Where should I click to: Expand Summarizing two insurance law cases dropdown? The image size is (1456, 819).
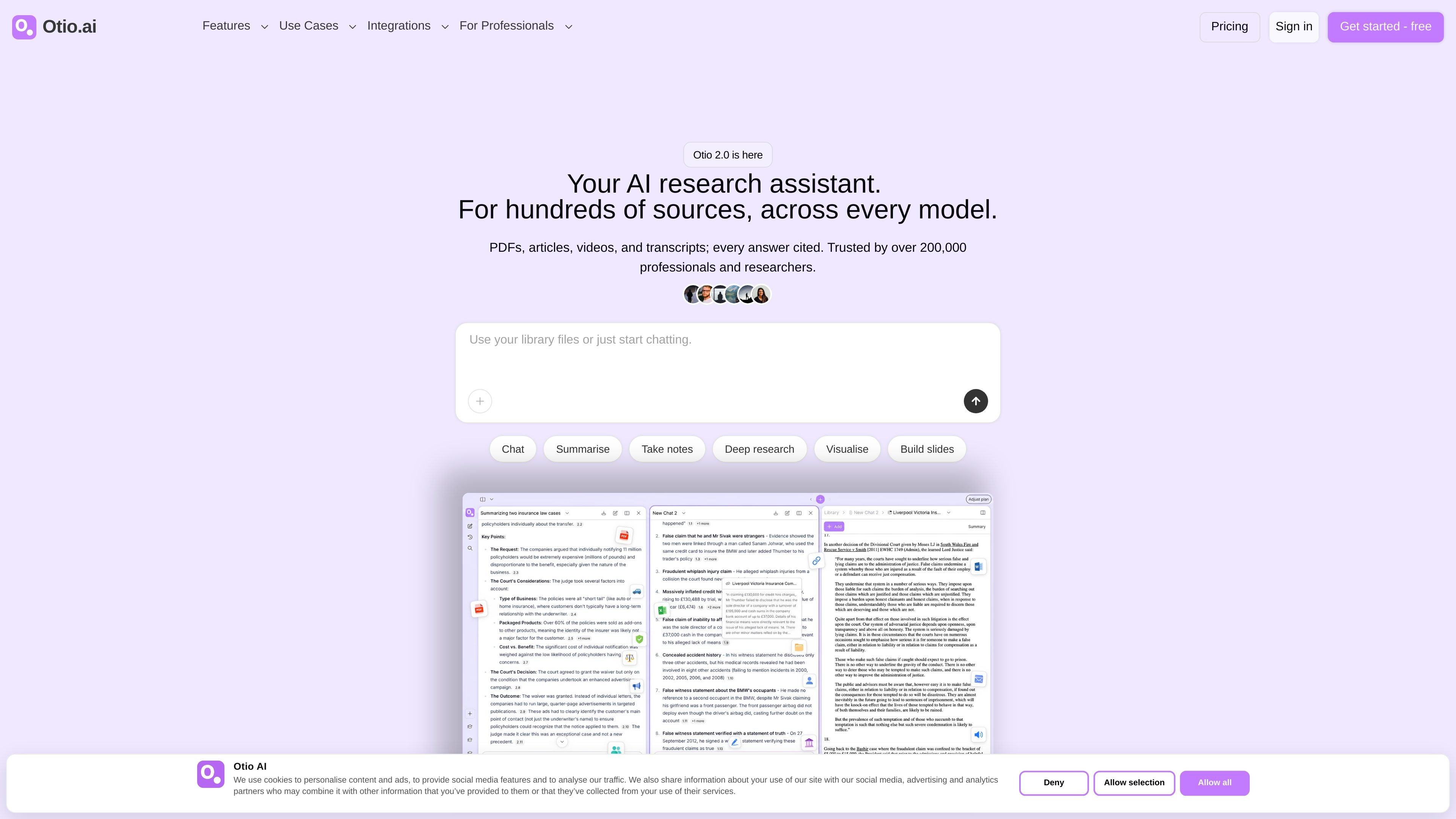coord(567,513)
